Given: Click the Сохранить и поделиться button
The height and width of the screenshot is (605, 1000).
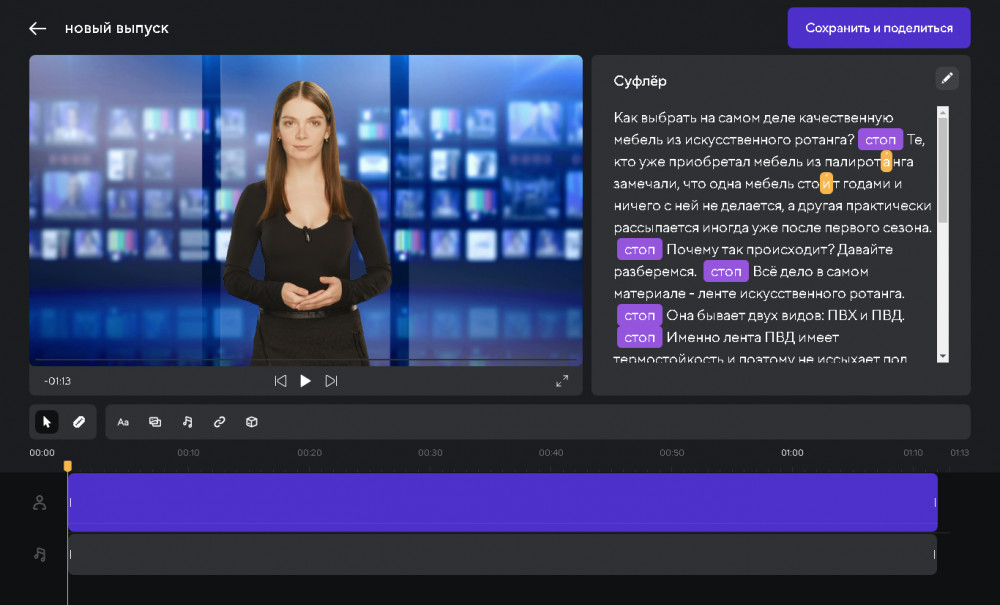Looking at the screenshot, I should pyautogui.click(x=879, y=28).
